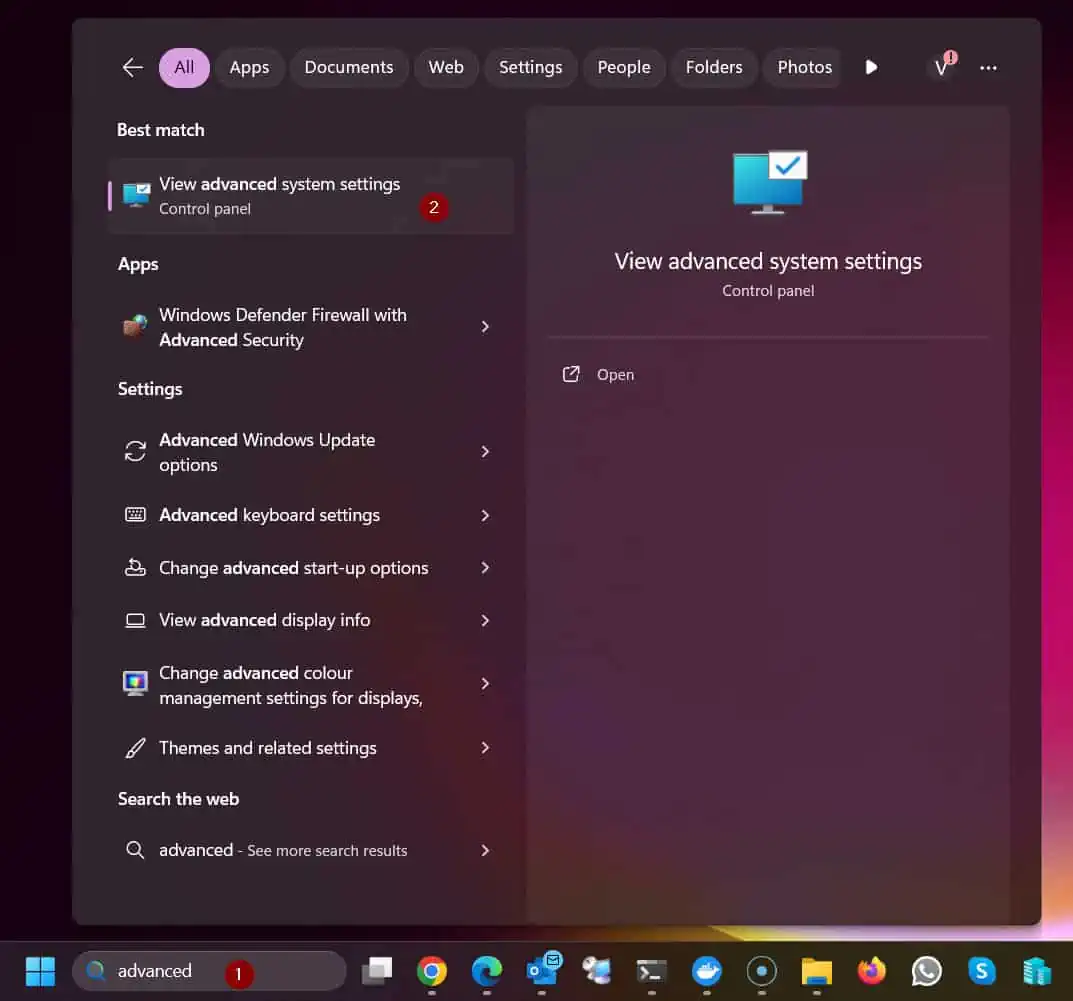The width and height of the screenshot is (1073, 1001).
Task: Click the update sync icon
Action: coord(135,451)
